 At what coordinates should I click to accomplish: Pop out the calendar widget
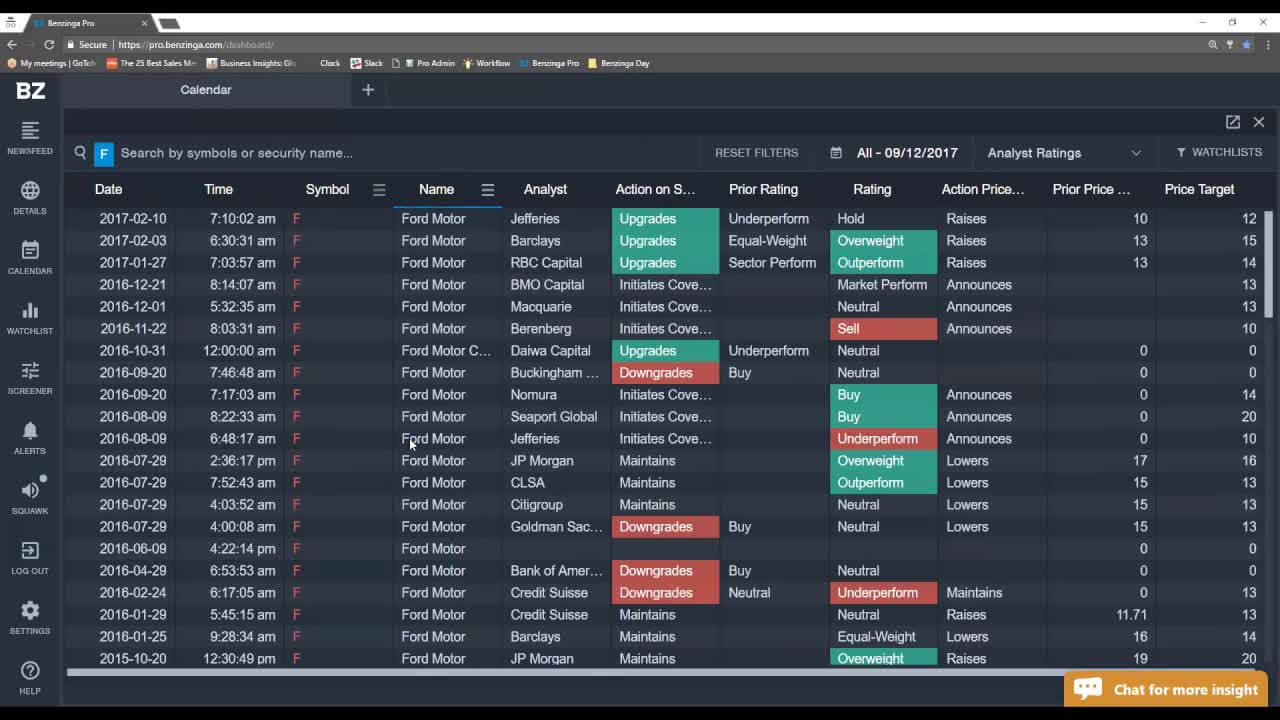(1233, 122)
